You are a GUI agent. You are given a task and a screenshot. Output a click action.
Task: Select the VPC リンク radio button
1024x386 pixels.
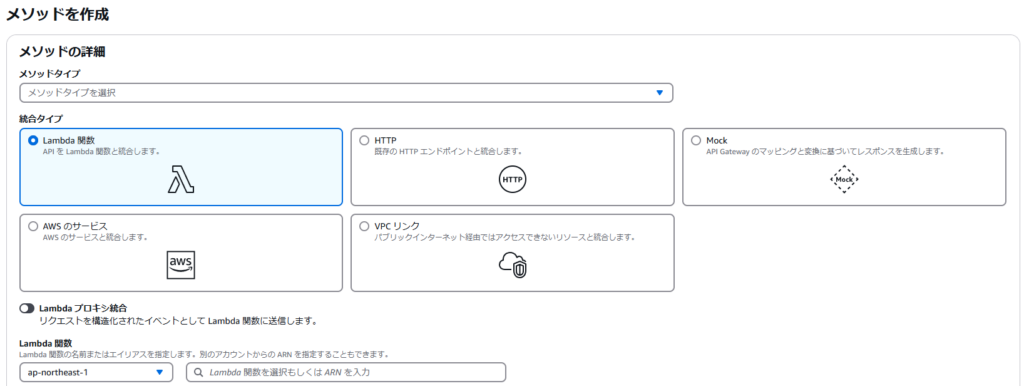point(364,226)
